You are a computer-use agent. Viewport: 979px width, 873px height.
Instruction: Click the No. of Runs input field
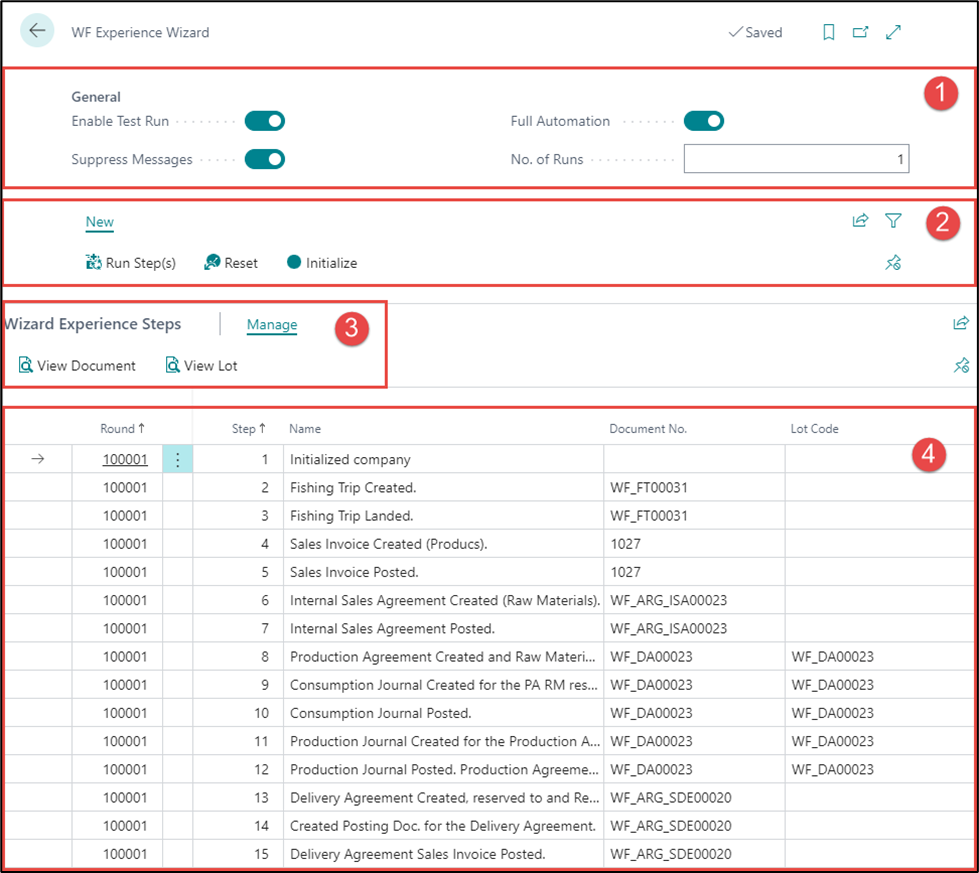click(796, 159)
